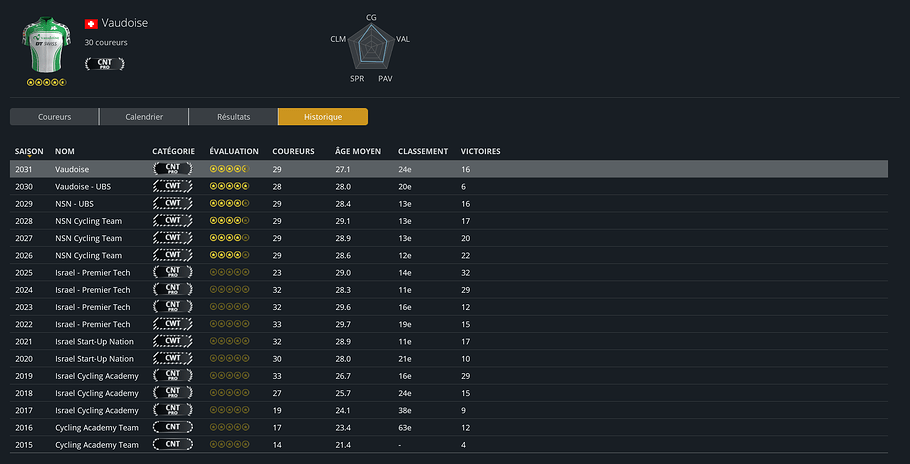Click the Swiss flag icon beside Vaudoise
Image resolution: width=910 pixels, height=464 pixels.
coord(91,23)
